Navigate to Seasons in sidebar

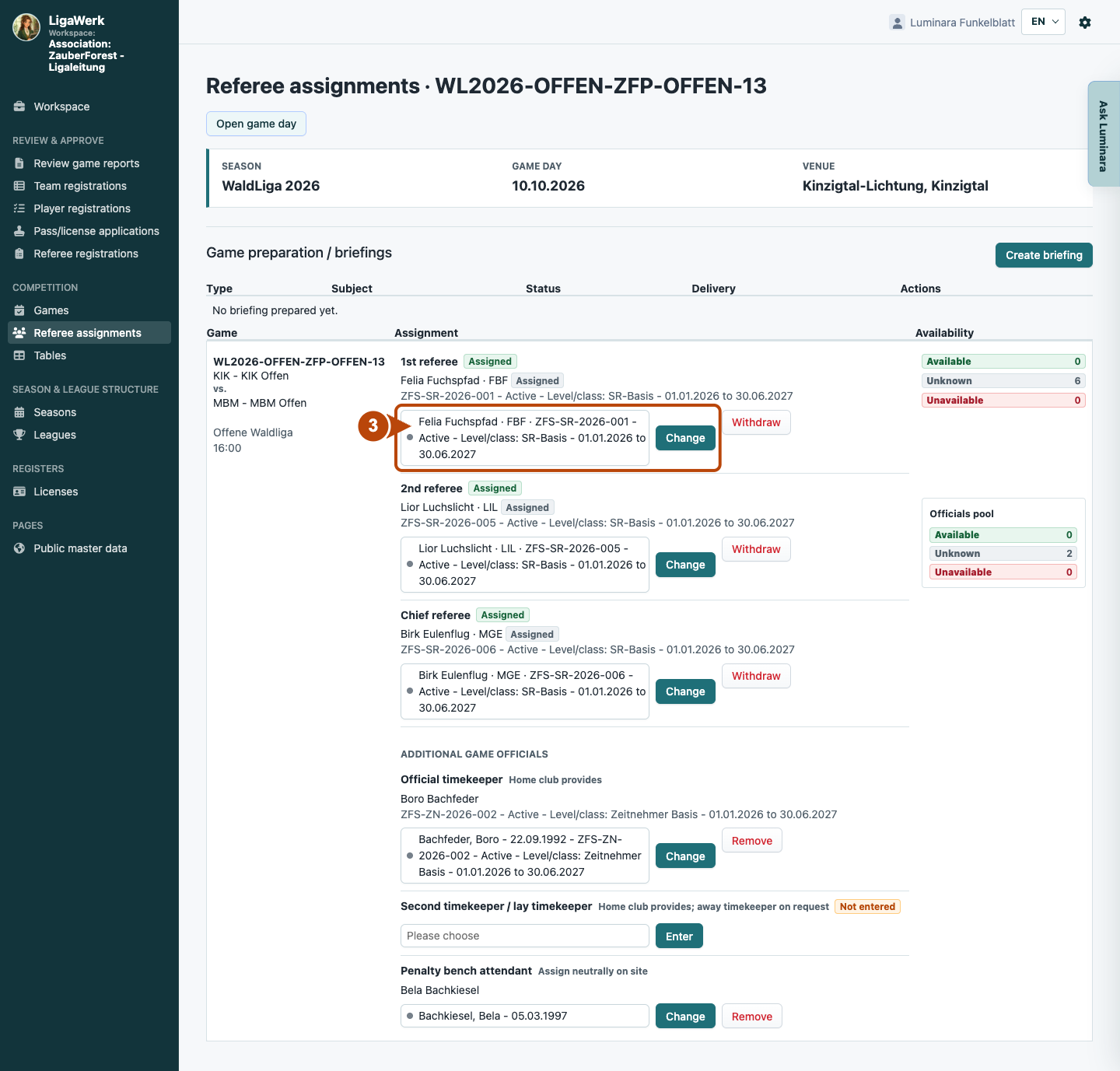(x=54, y=412)
